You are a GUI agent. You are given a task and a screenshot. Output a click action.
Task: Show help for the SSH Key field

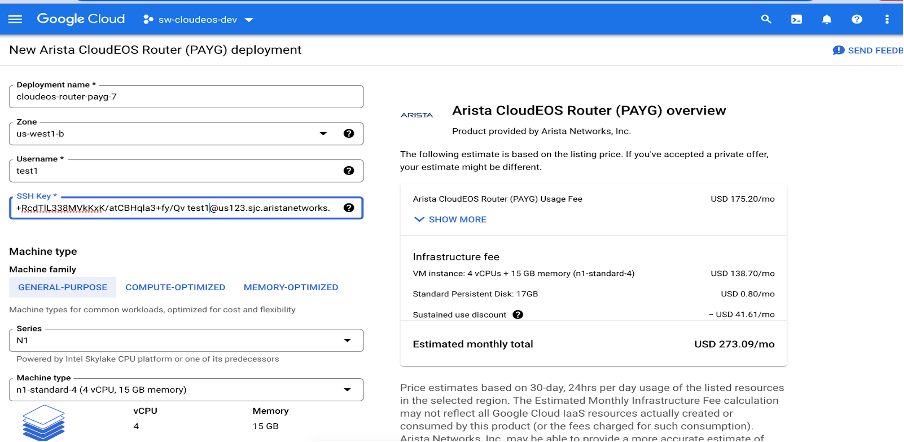coord(348,208)
